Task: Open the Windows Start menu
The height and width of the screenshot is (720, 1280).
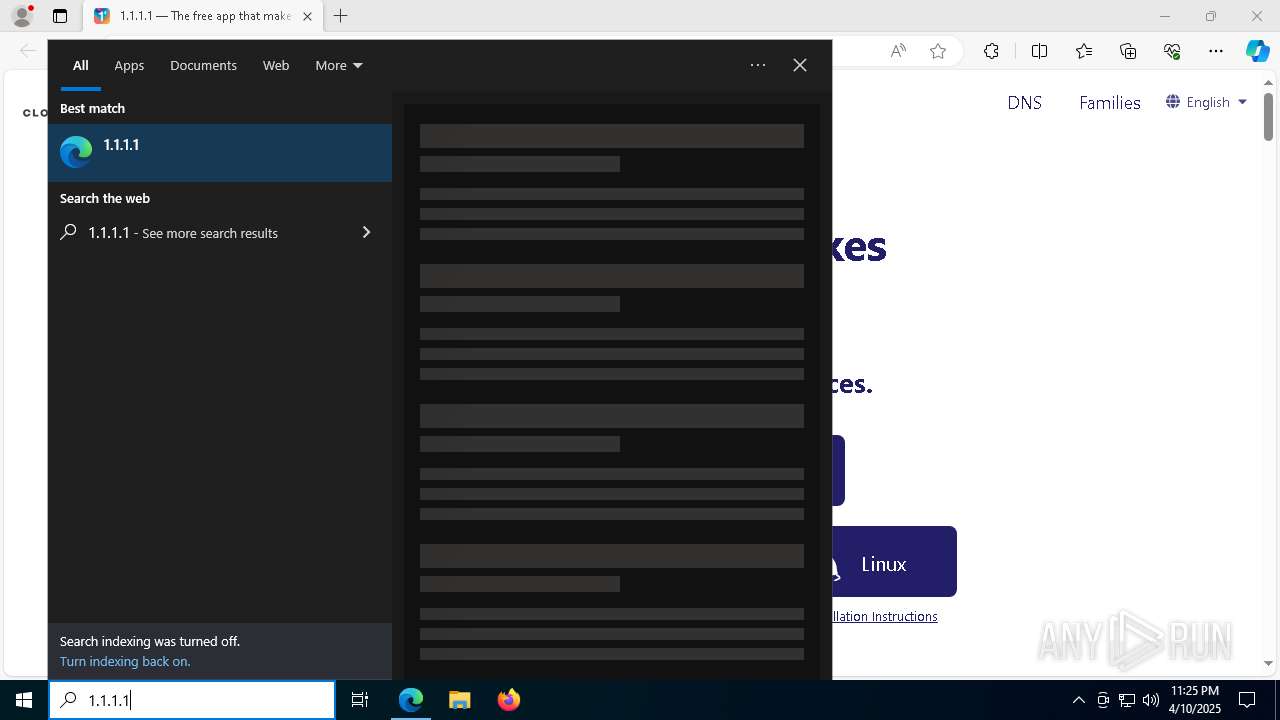Action: click(24, 700)
